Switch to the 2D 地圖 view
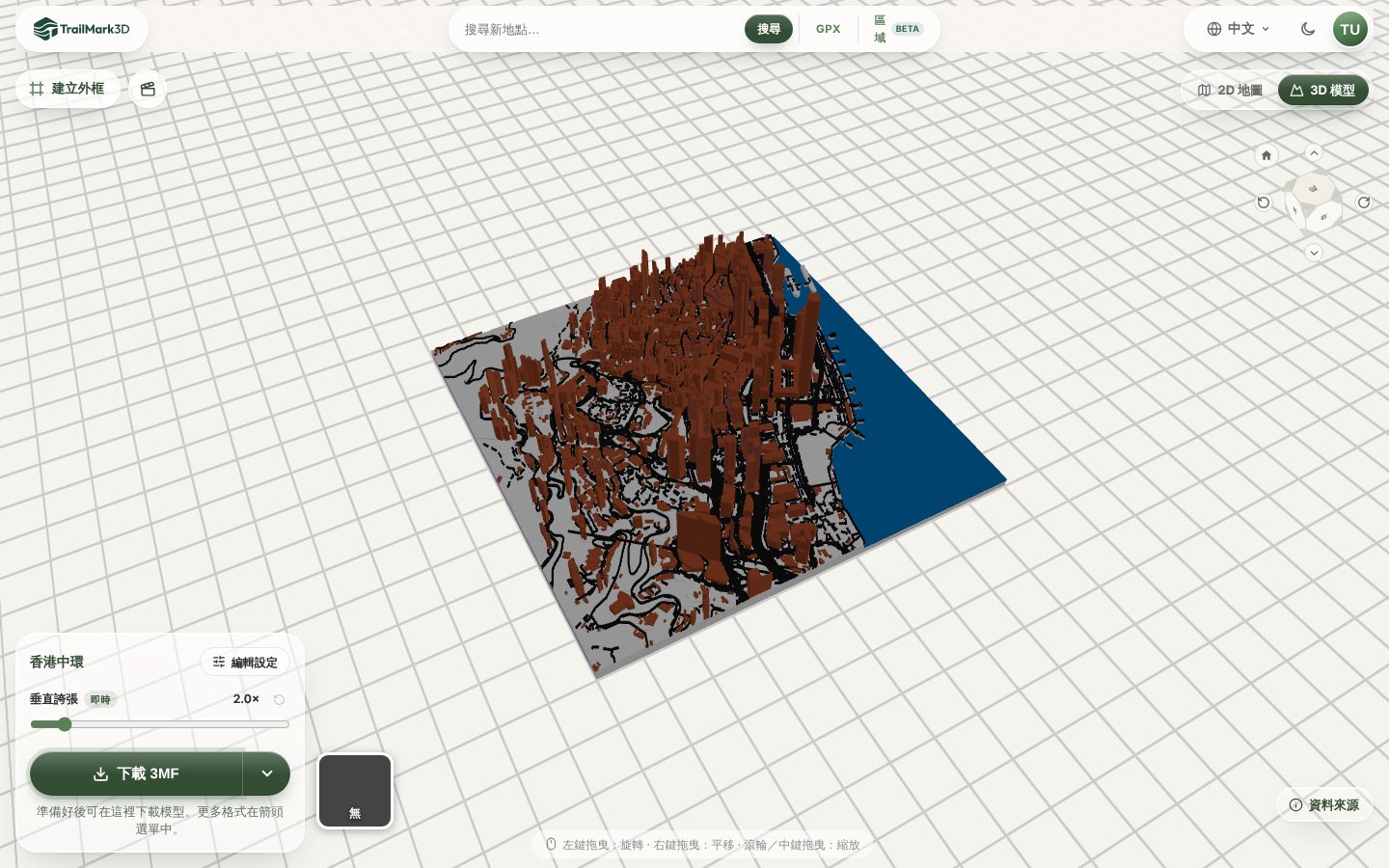The height and width of the screenshot is (868, 1389). pos(1230,90)
